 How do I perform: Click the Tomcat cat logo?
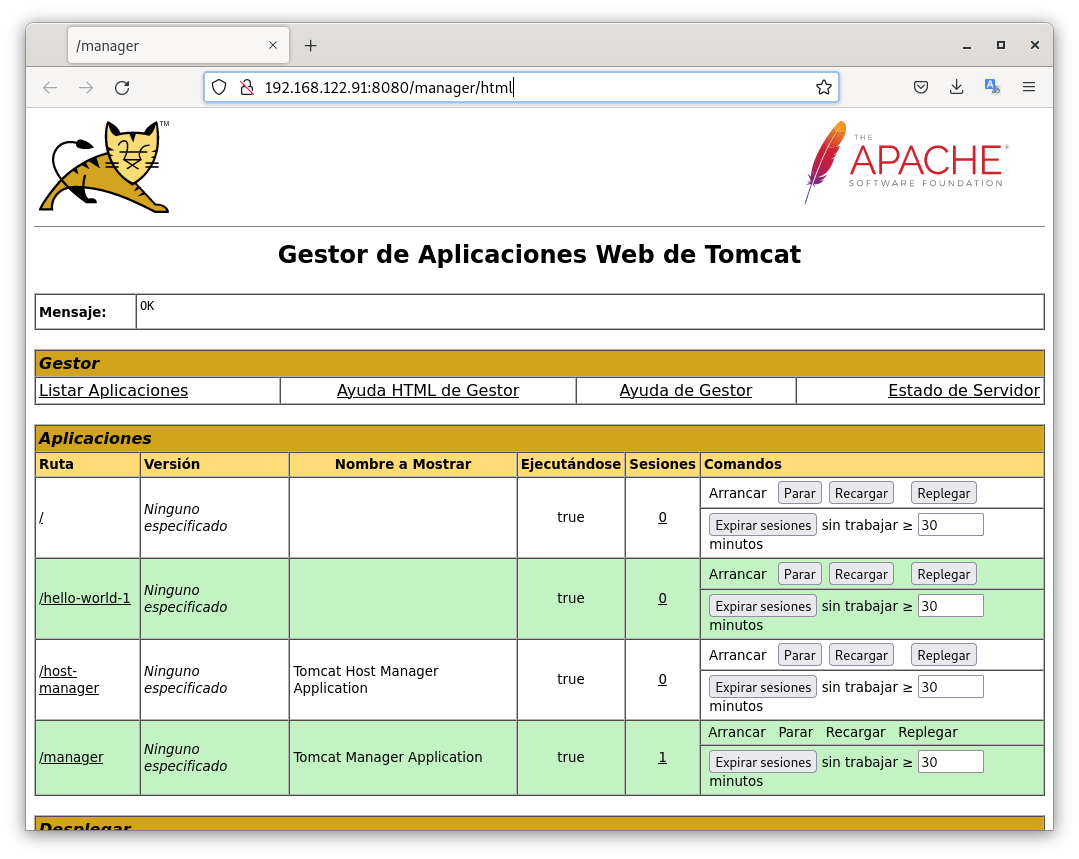[105, 167]
